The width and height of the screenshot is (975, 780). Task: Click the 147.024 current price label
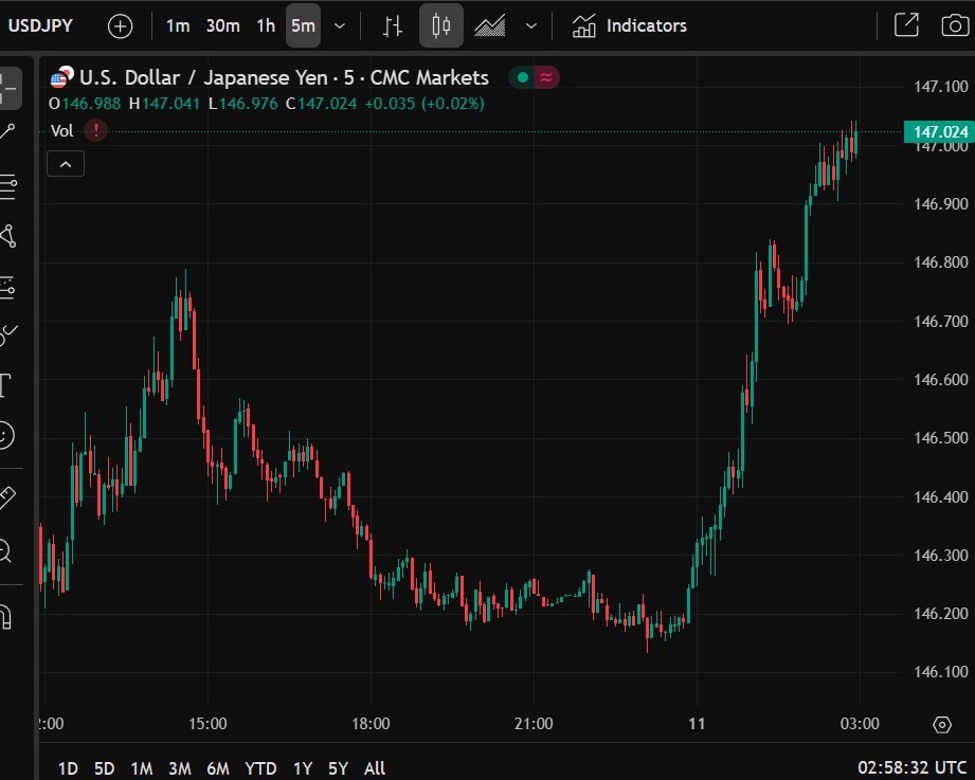coord(936,132)
